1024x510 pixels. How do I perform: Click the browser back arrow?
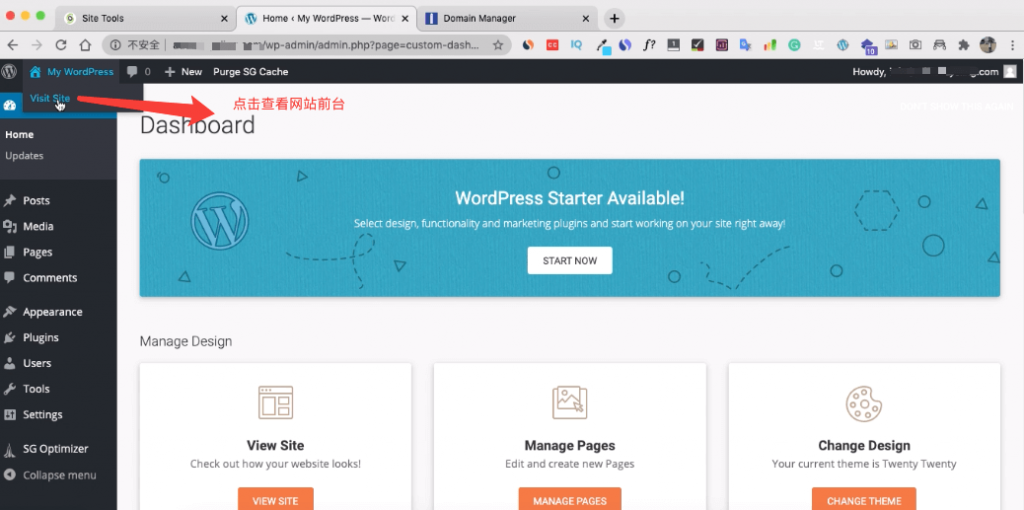pos(12,45)
